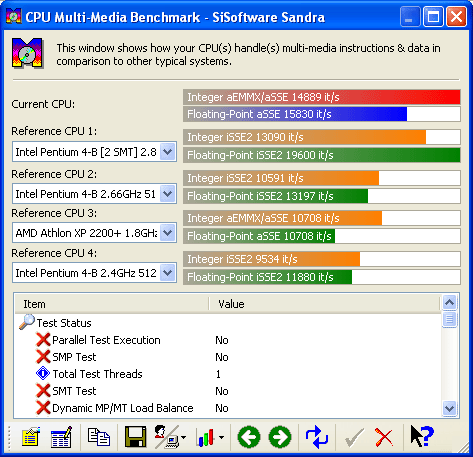Click the green back arrow button
Screen dimensions: 473x457
[x=249, y=437]
